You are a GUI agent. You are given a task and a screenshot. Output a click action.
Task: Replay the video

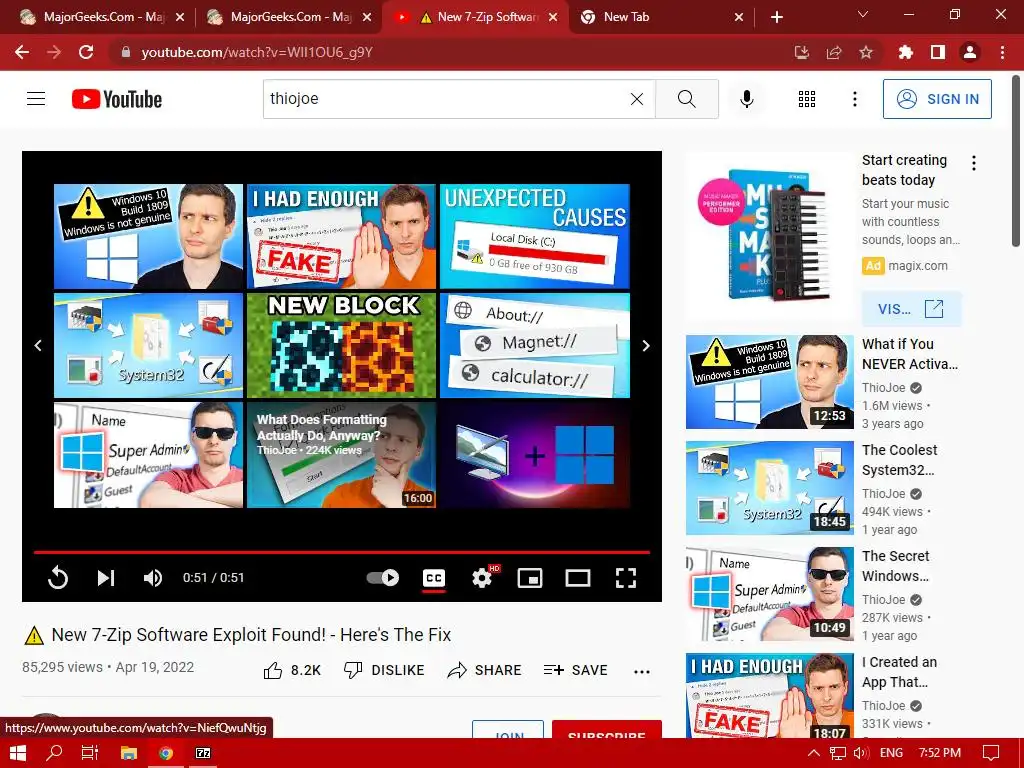click(57, 577)
